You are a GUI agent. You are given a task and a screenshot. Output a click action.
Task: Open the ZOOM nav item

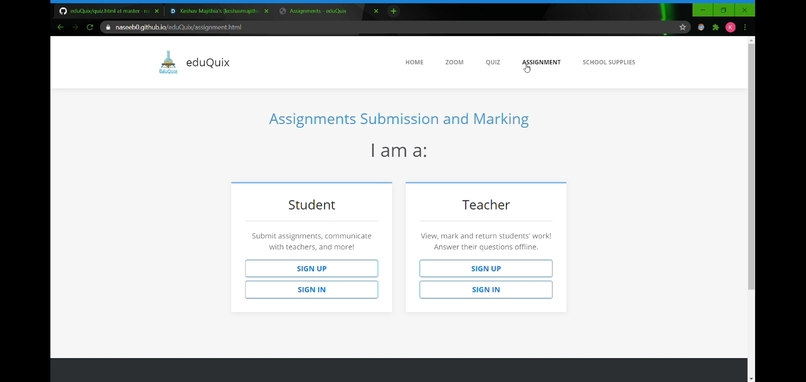click(x=454, y=62)
